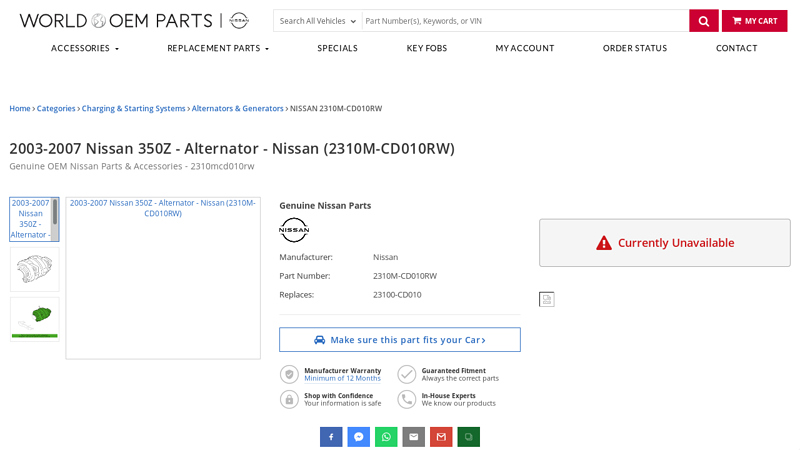The width and height of the screenshot is (800, 450).
Task: Select the green alternator diagram thumbnail
Action: click(34, 318)
